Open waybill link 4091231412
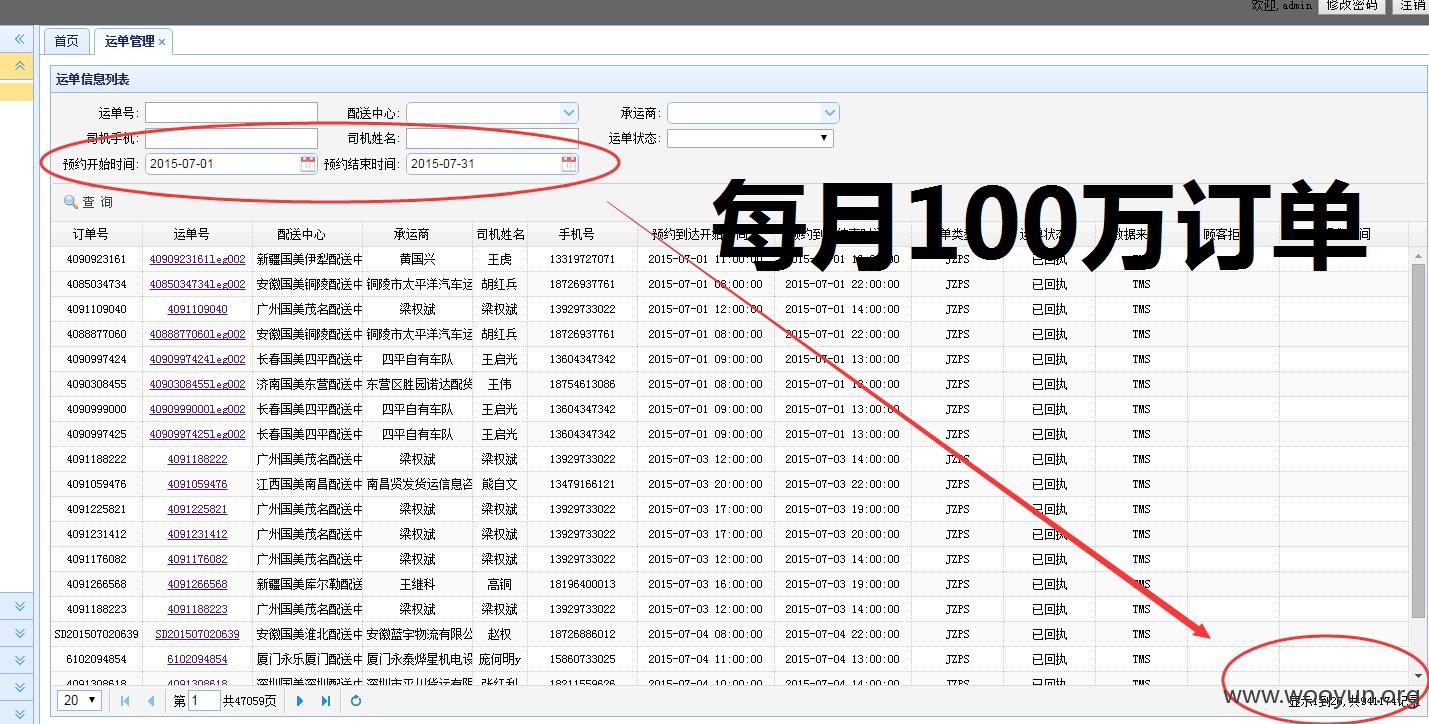Viewport: 1429px width, 724px height. [197, 534]
